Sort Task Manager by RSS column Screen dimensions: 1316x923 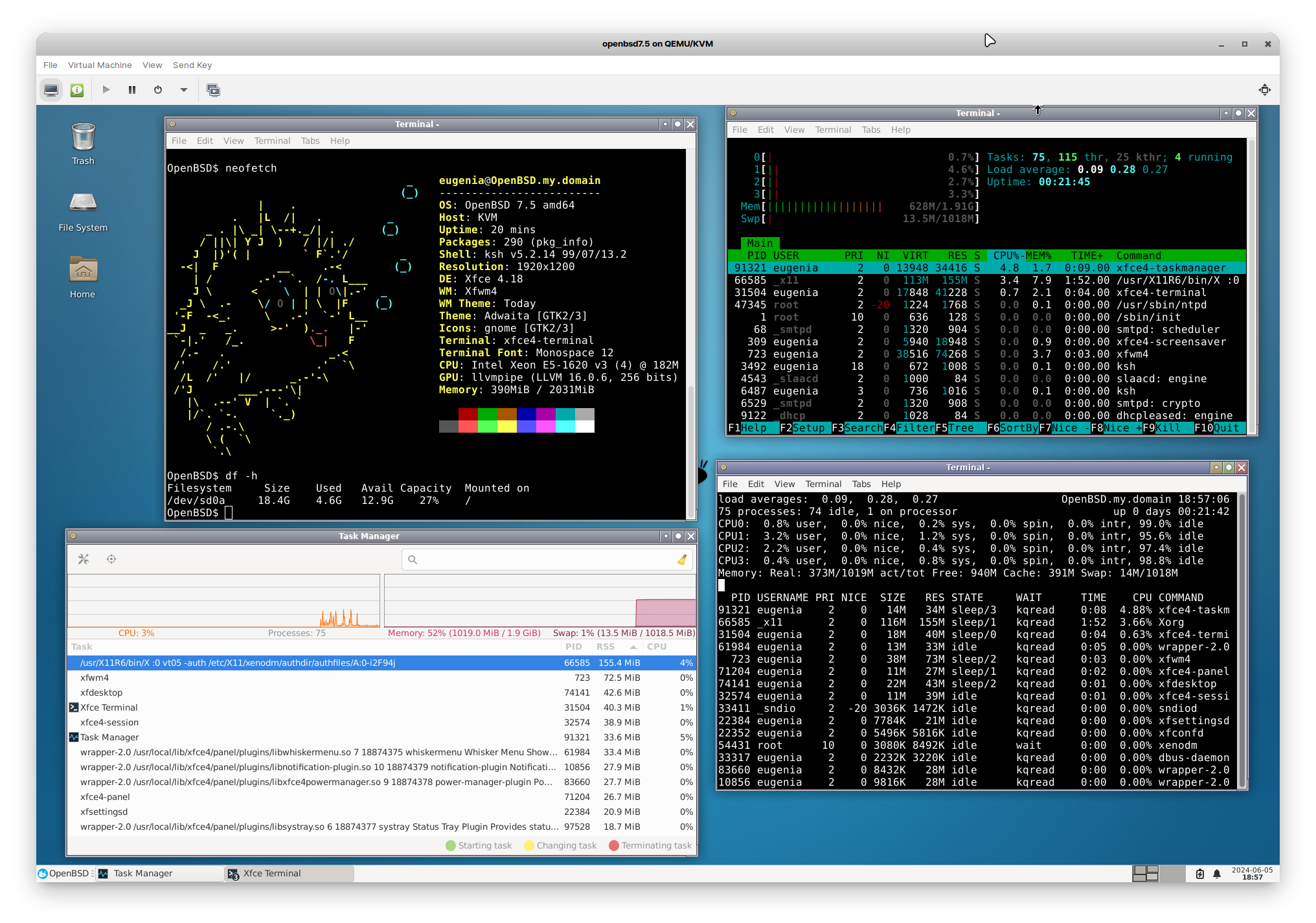(616, 646)
